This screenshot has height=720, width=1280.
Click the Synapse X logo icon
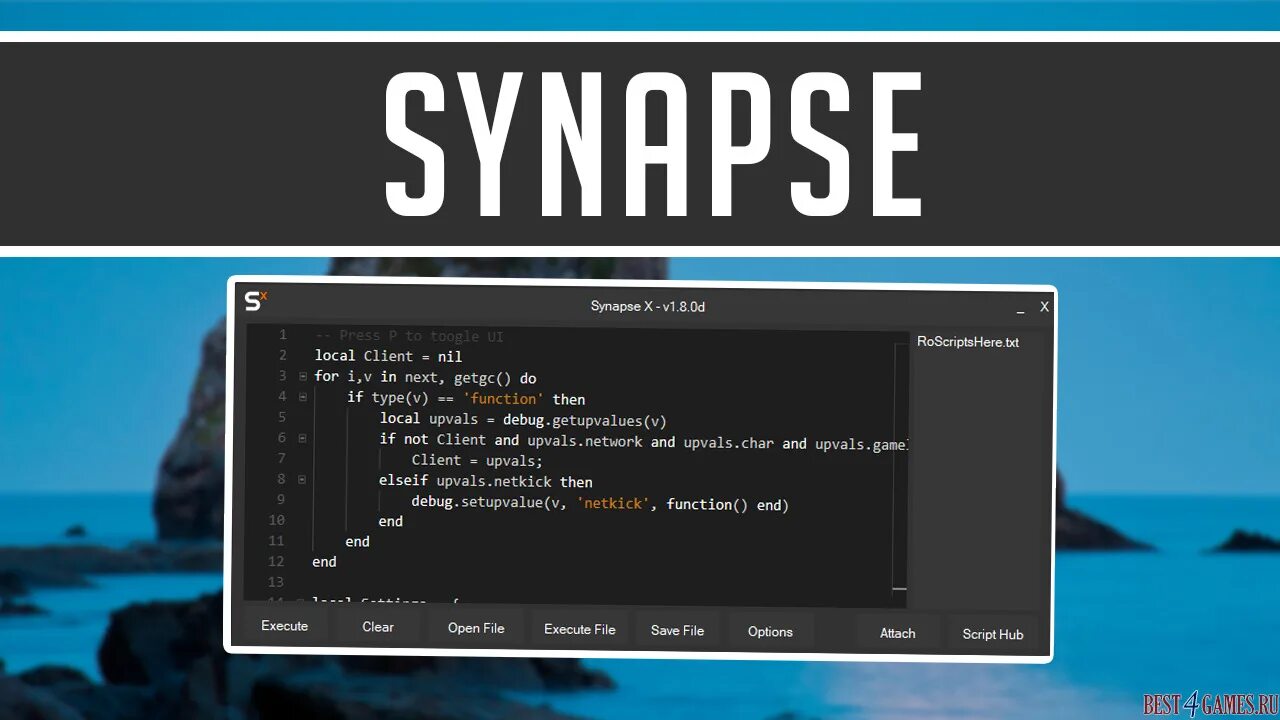[256, 299]
